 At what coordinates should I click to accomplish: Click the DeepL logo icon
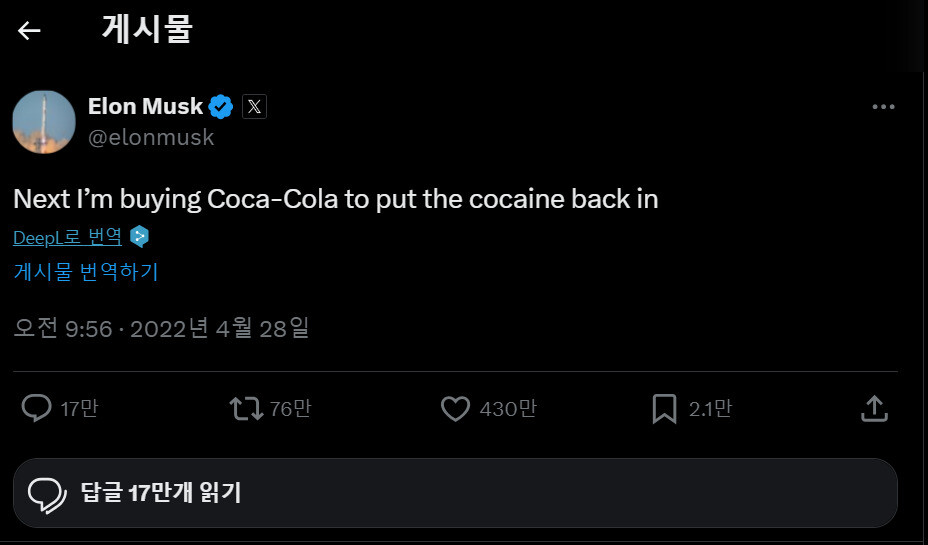(139, 237)
